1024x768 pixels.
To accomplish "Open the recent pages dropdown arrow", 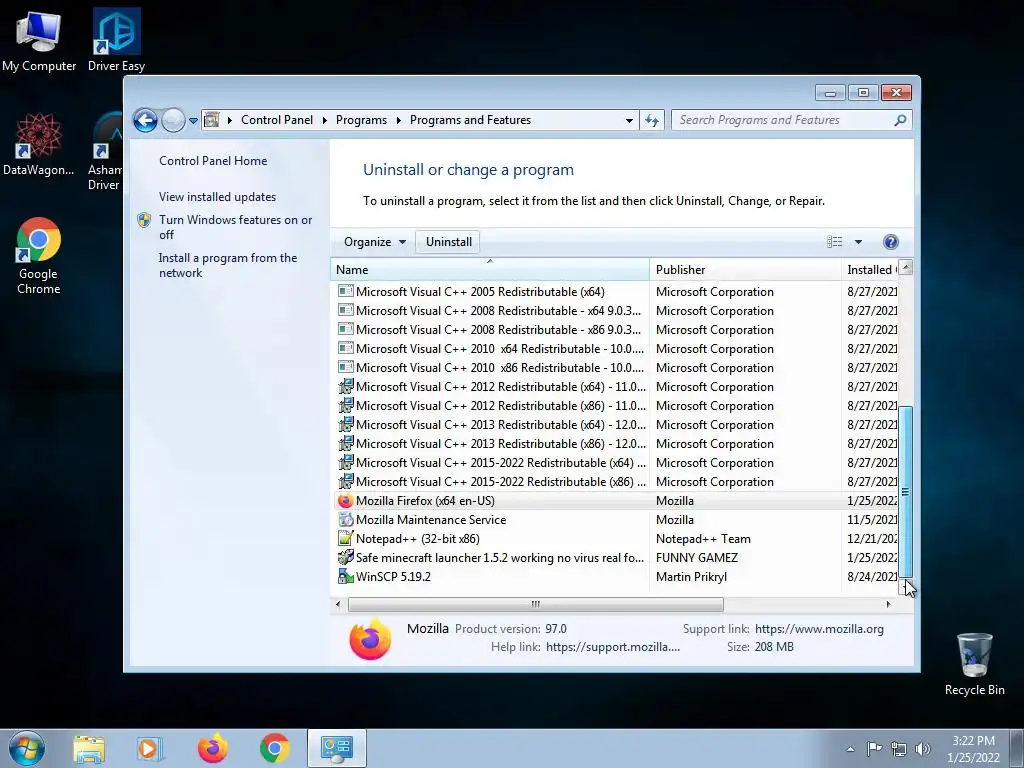I will coord(193,121).
